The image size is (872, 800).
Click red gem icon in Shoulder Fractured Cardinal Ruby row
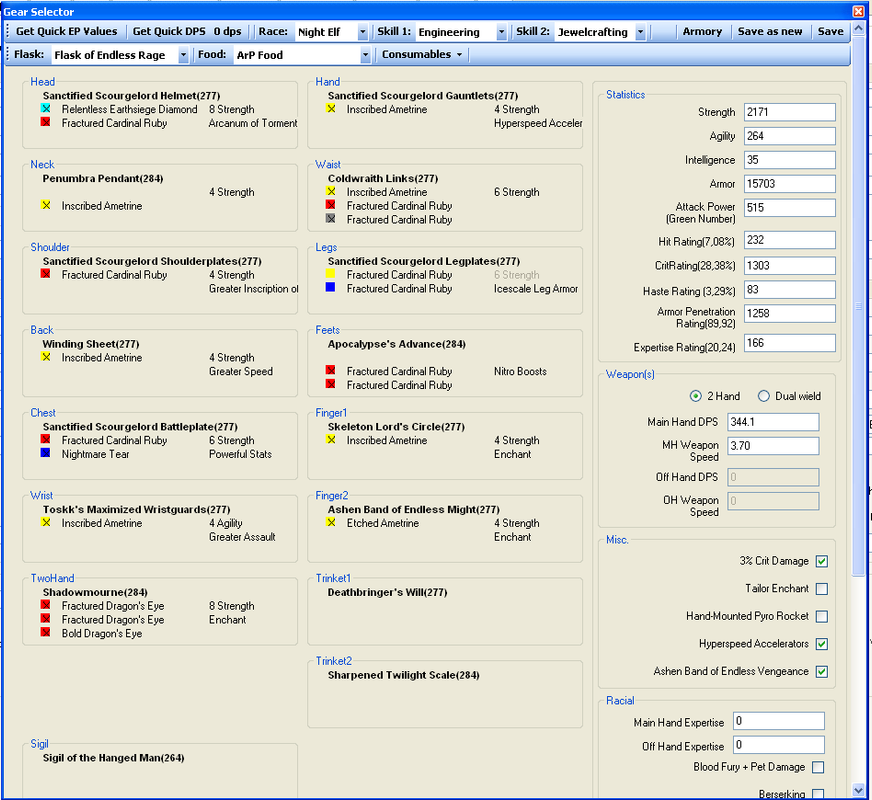click(x=46, y=274)
